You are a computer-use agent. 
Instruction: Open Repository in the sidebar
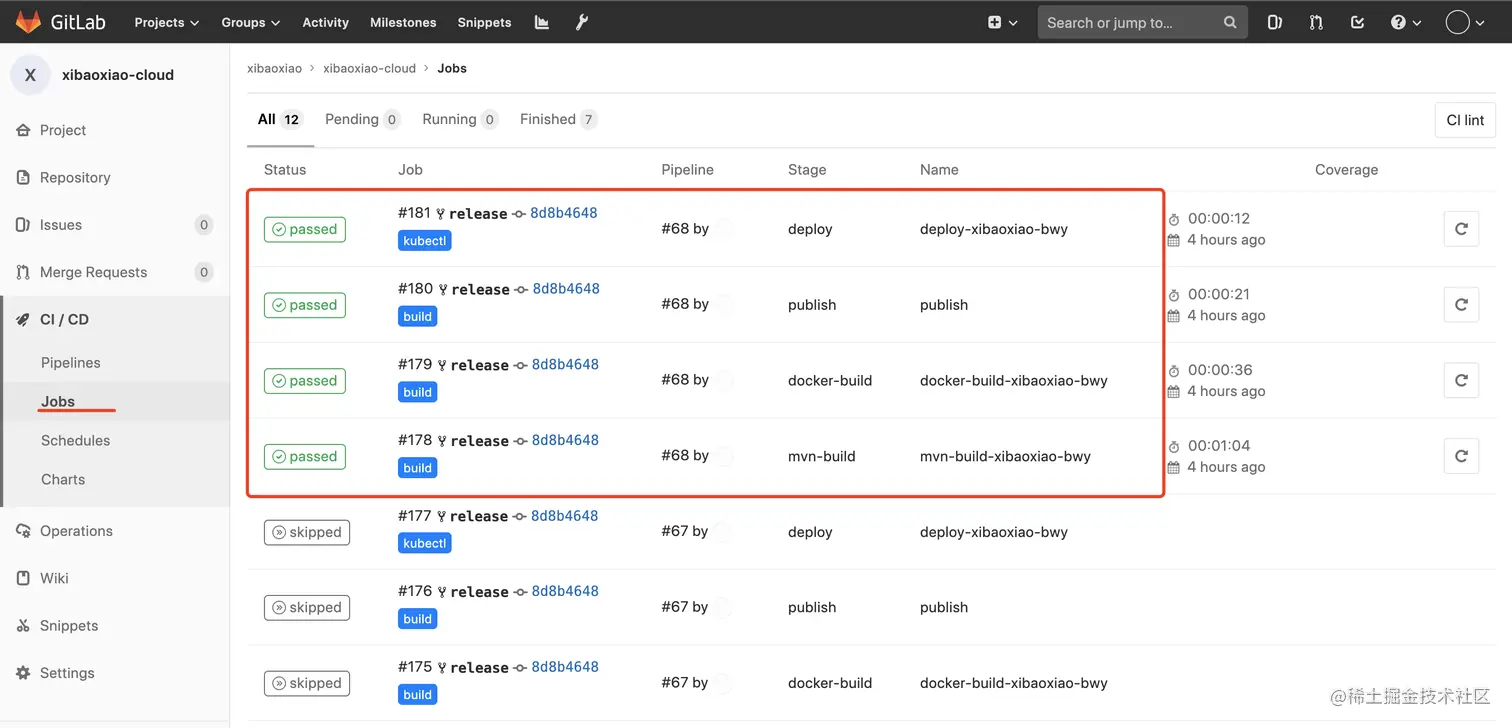pos(75,177)
